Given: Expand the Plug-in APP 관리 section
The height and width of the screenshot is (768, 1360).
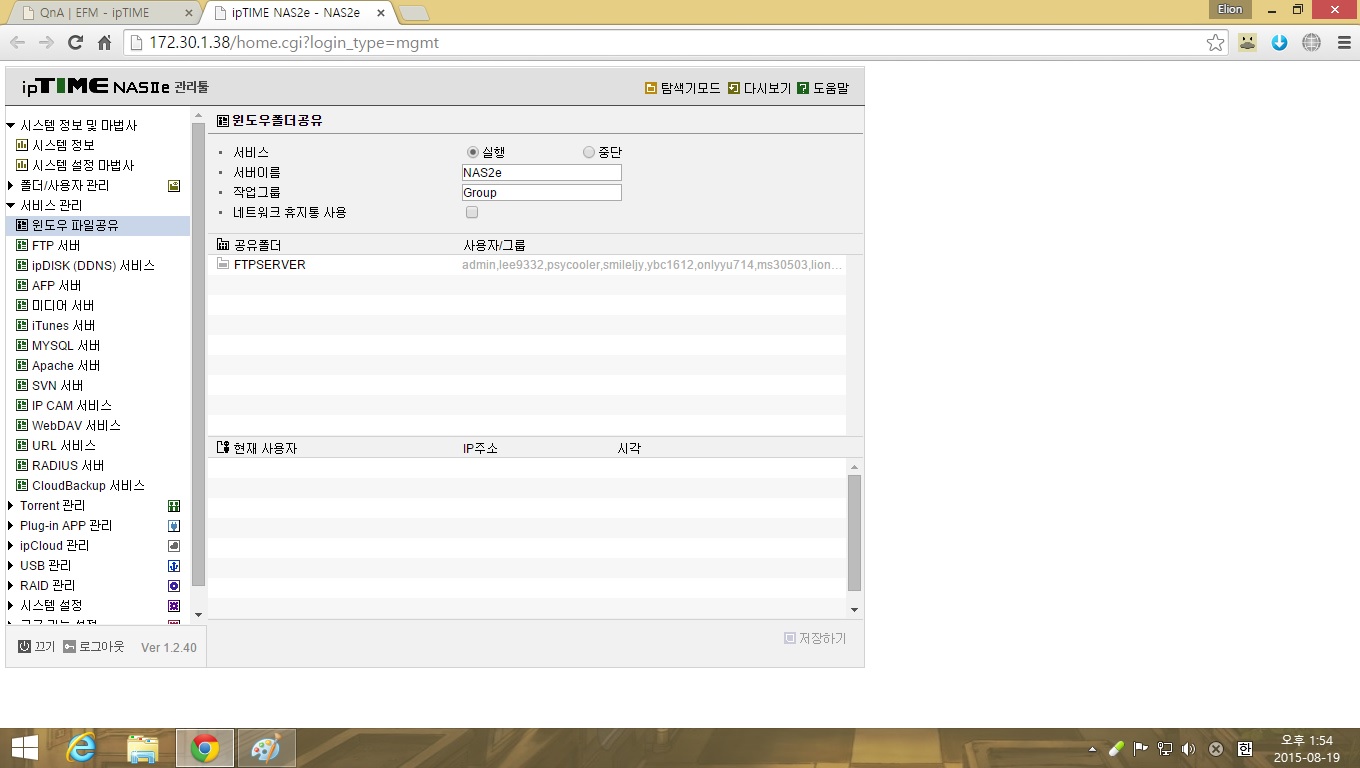Looking at the screenshot, I should pyautogui.click(x=11, y=526).
